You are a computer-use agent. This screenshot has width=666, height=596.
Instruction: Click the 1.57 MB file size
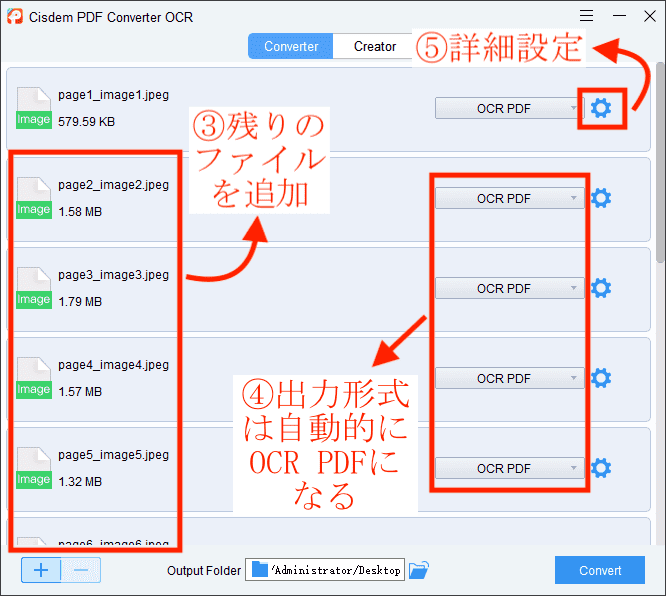coord(80,392)
